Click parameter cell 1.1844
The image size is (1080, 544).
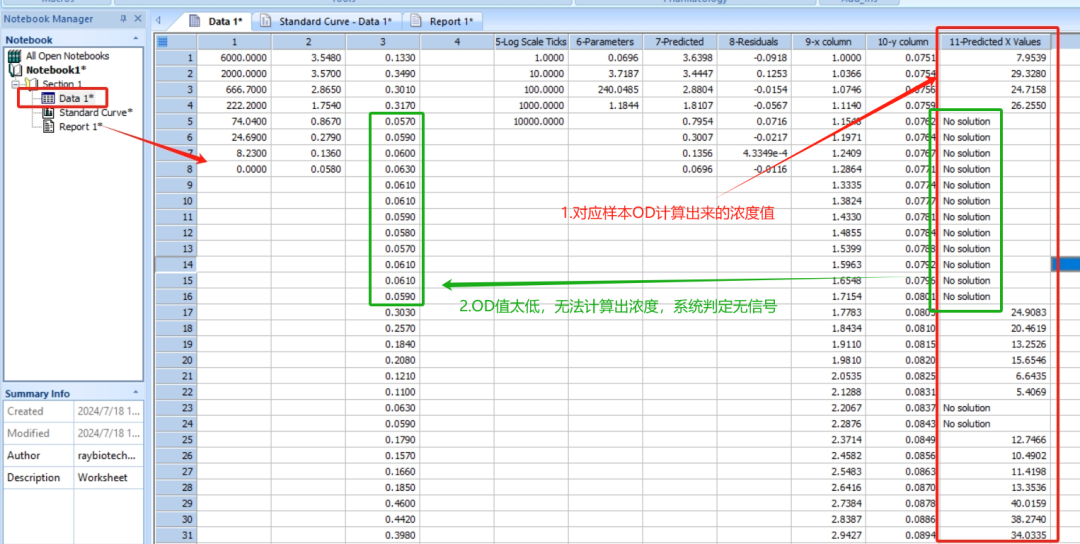point(605,105)
